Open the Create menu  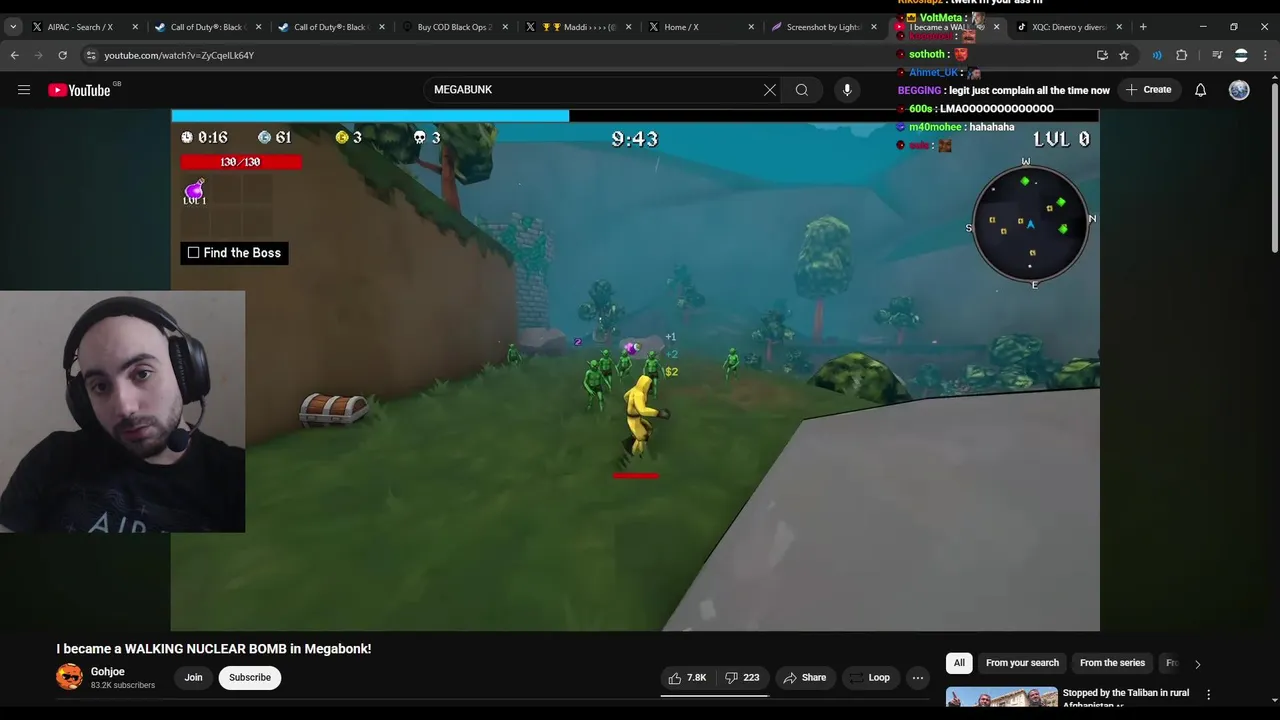point(1148,90)
